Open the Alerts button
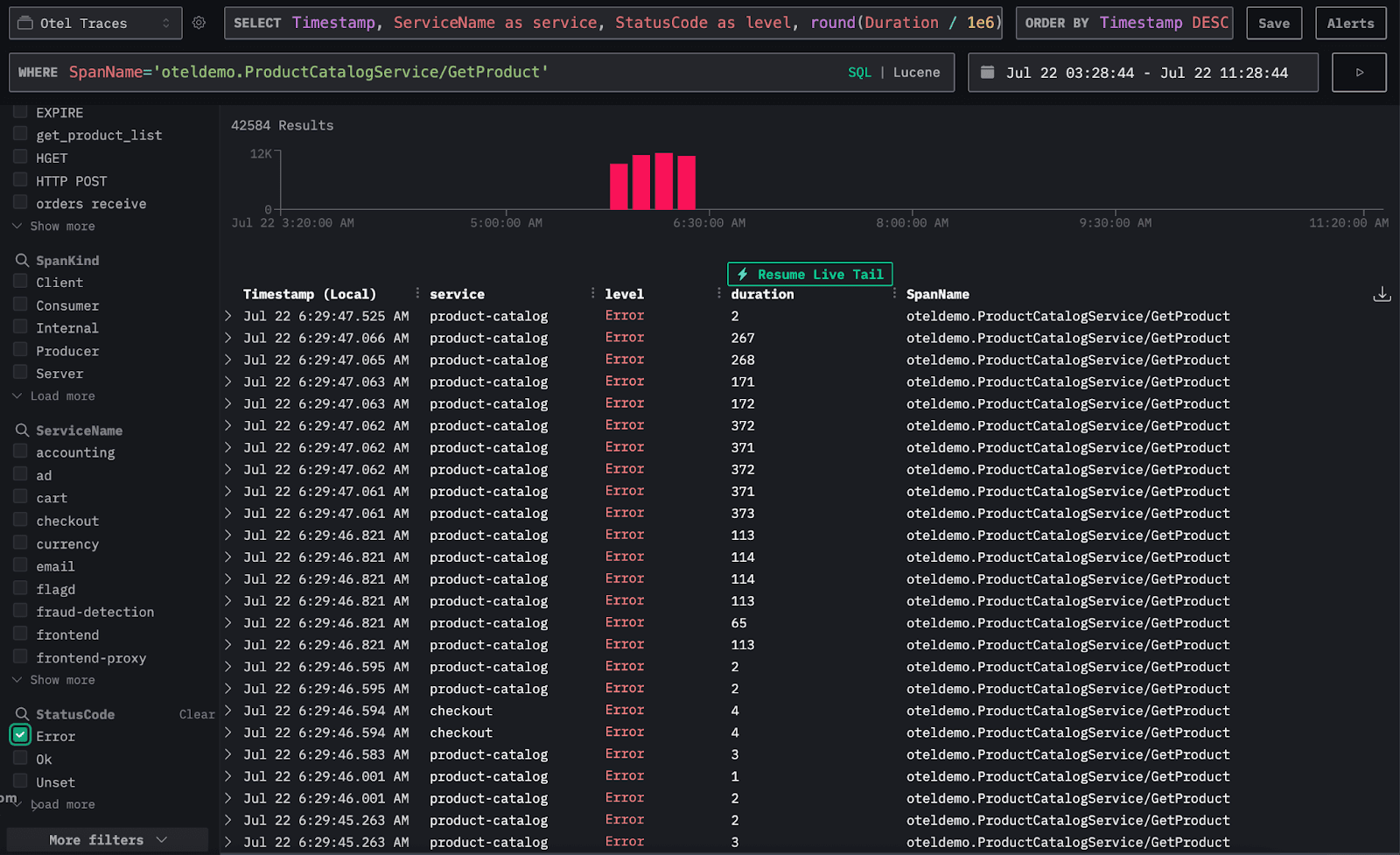Screen dimensions: 1400x855 (x=1350, y=23)
